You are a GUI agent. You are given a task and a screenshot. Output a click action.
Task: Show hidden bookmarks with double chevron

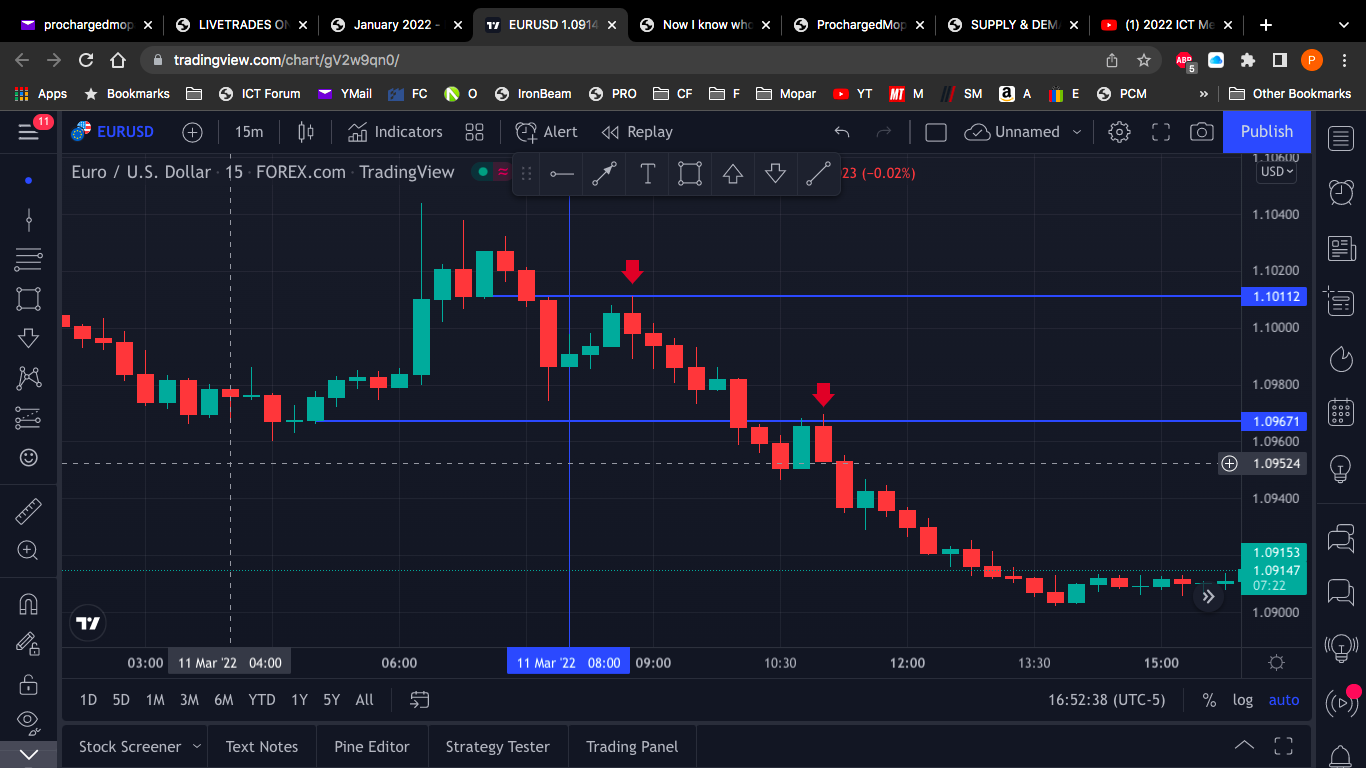tap(1204, 94)
